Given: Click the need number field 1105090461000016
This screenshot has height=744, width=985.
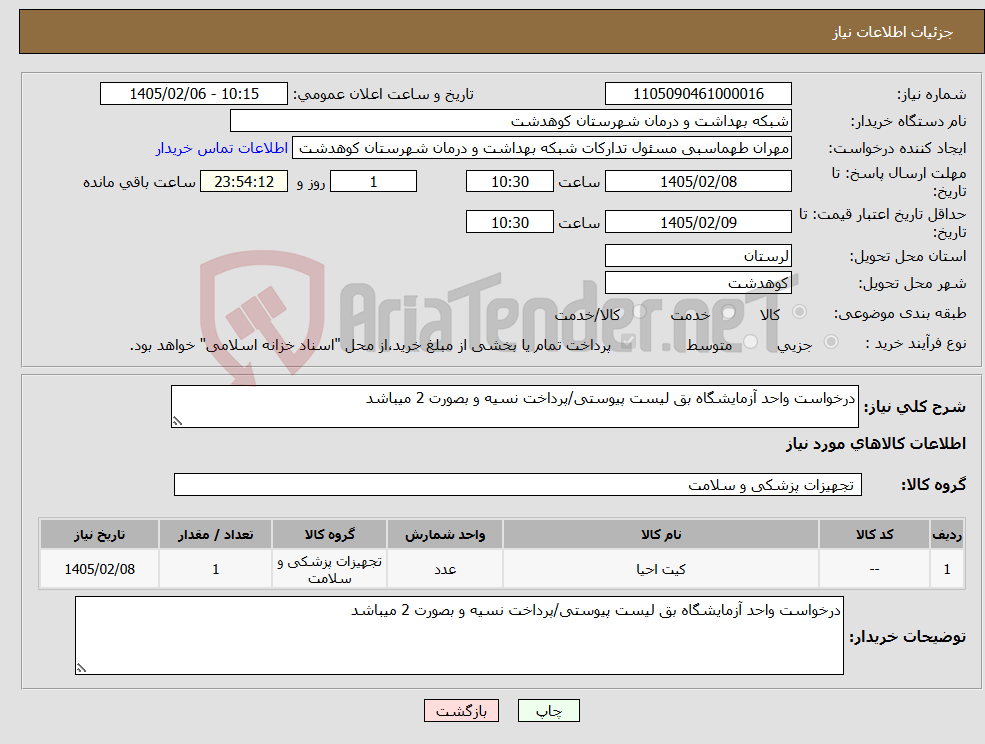Looking at the screenshot, I should (x=698, y=94).
